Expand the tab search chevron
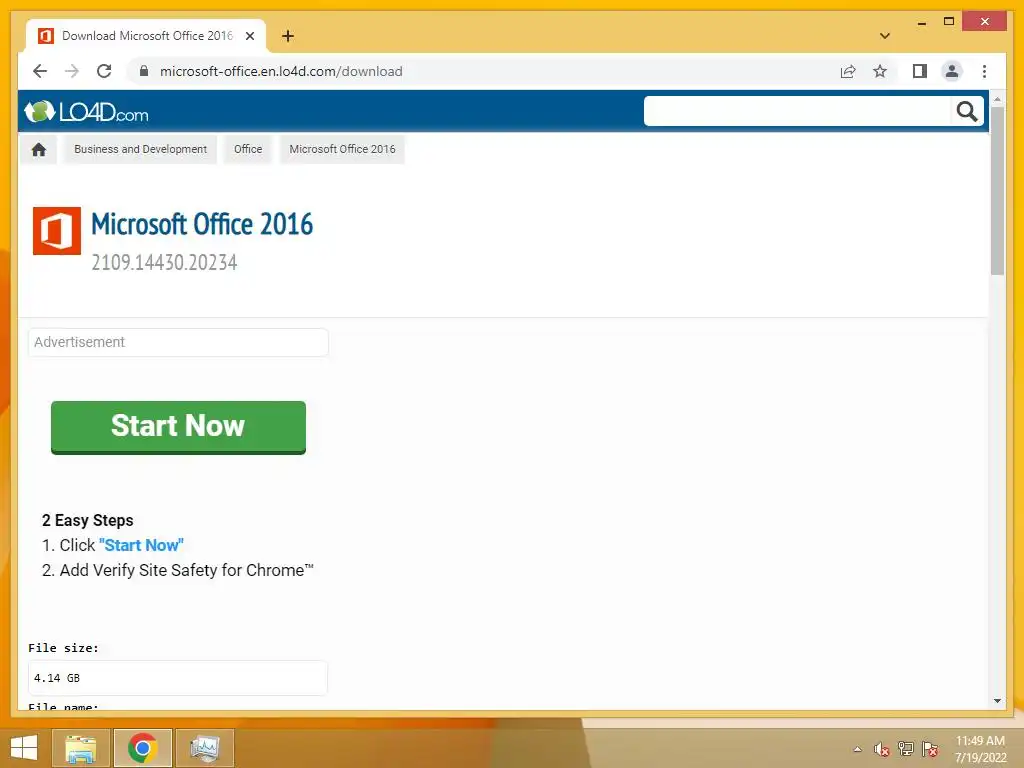 tap(884, 36)
